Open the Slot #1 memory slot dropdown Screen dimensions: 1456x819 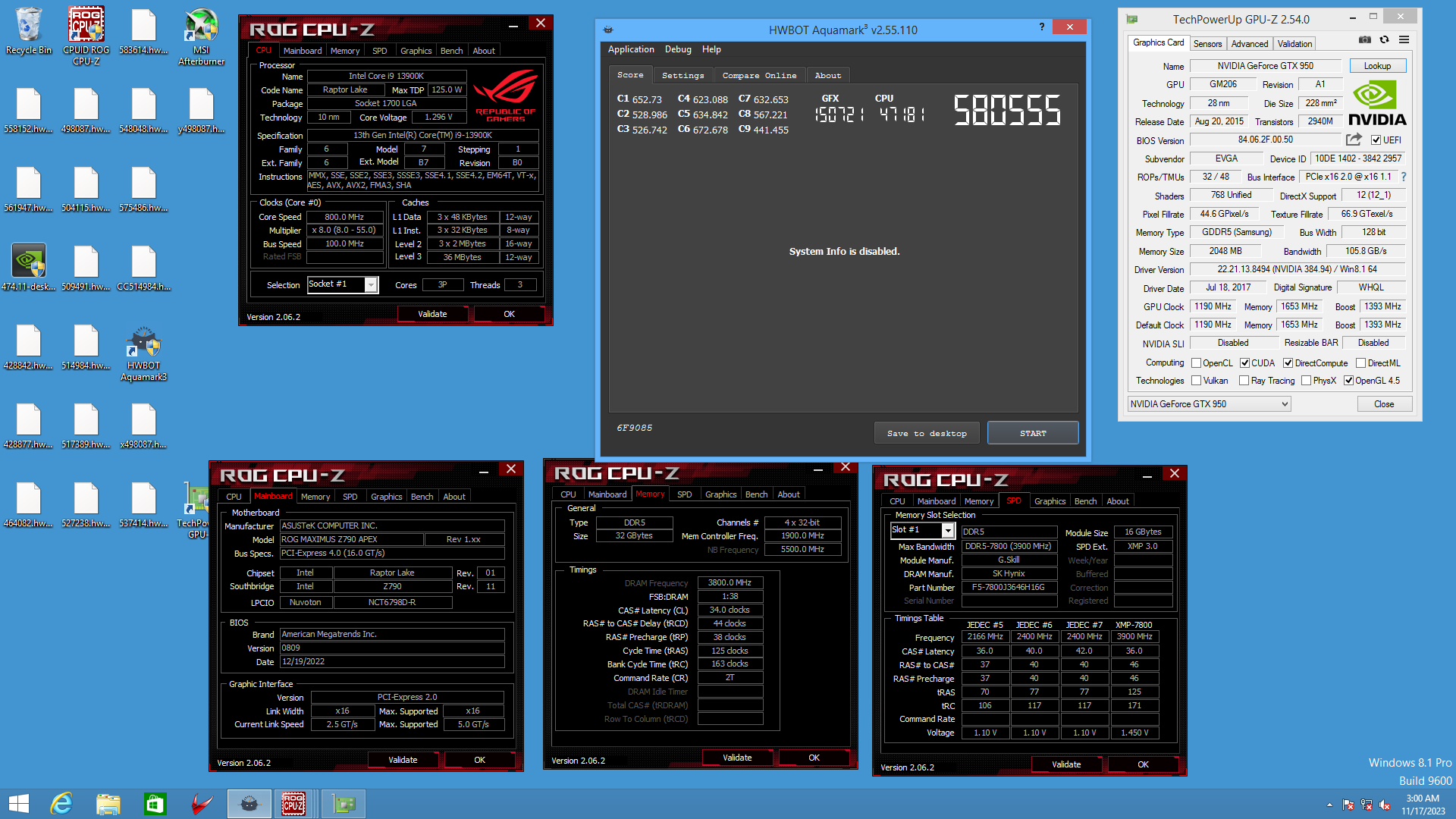[948, 530]
